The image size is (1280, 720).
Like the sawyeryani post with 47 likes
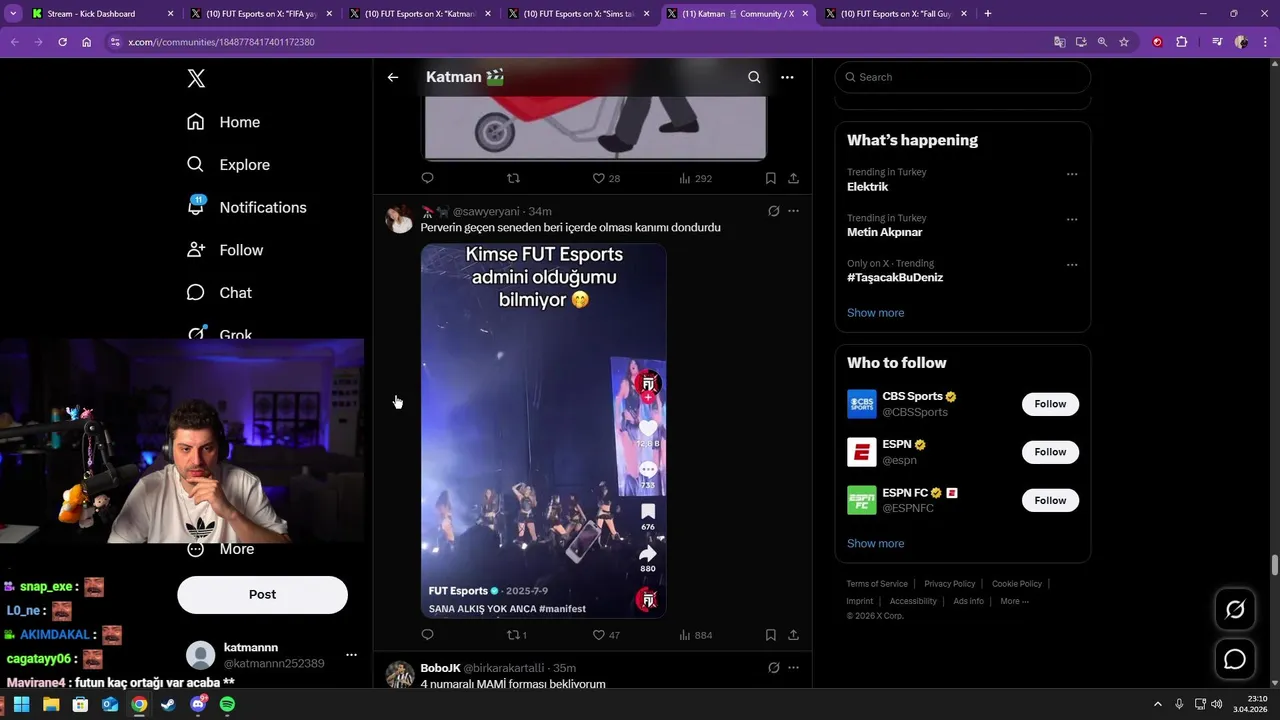coord(606,634)
